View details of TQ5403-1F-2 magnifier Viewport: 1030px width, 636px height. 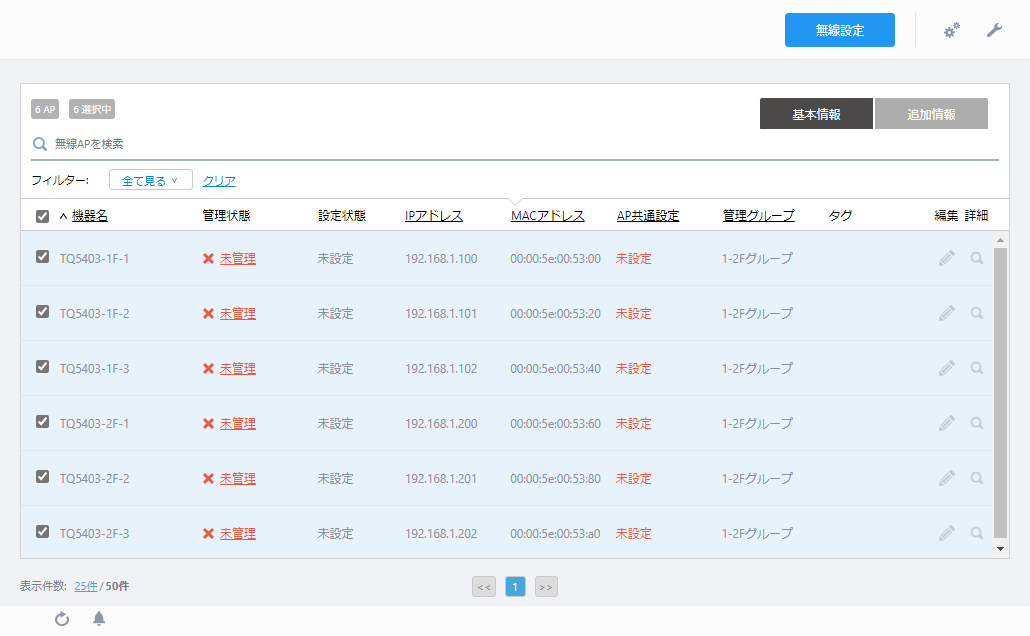[x=977, y=313]
